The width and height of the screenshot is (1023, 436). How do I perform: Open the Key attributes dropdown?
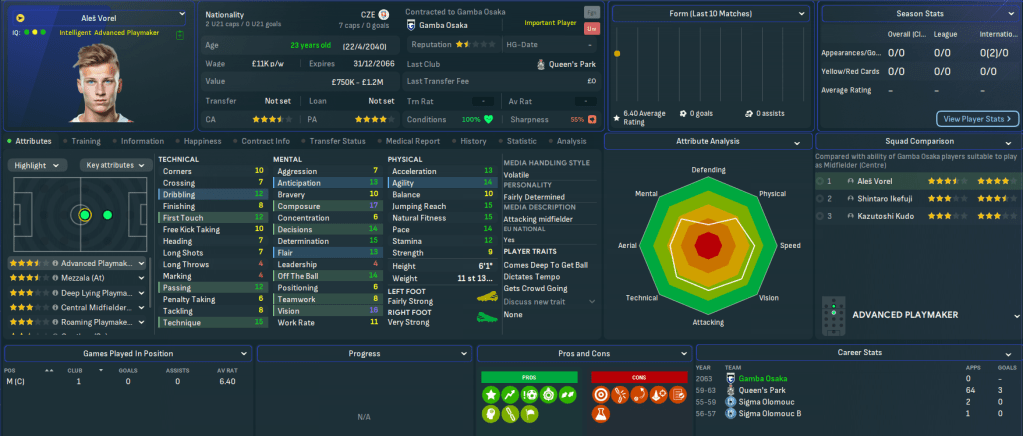[x=113, y=165]
